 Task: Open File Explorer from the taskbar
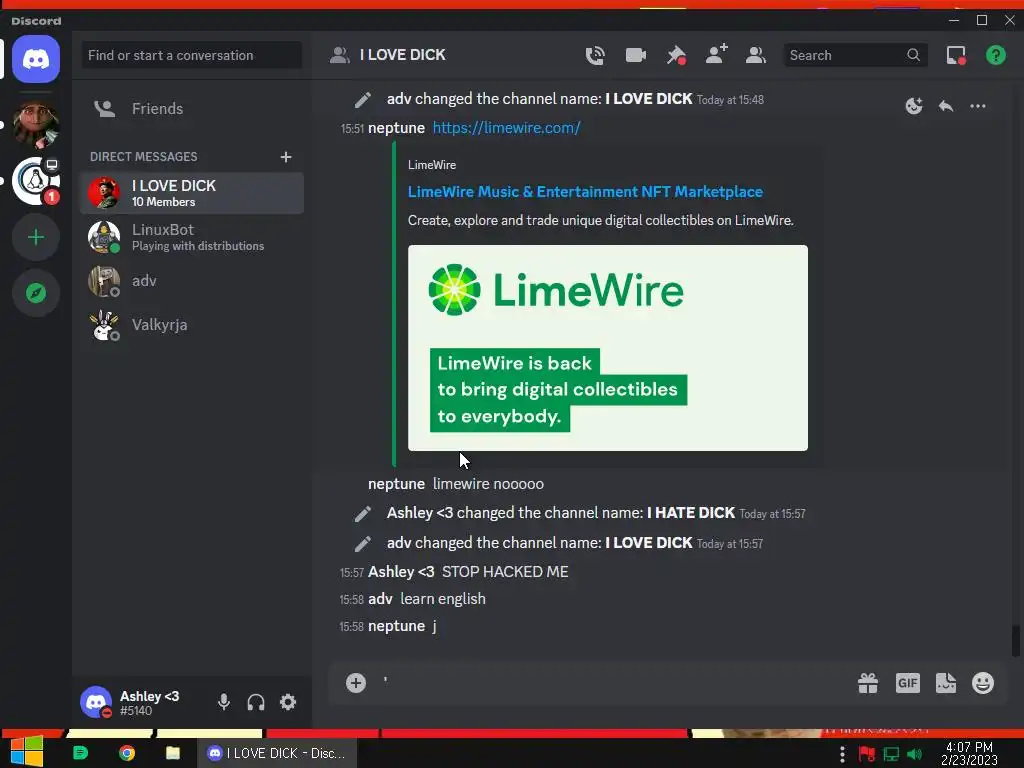173,753
